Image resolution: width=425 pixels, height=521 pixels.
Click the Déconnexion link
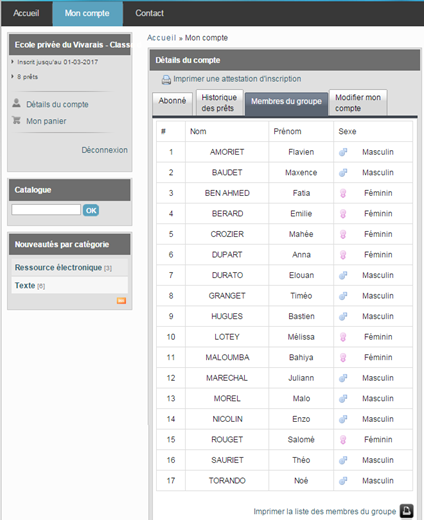105,150
